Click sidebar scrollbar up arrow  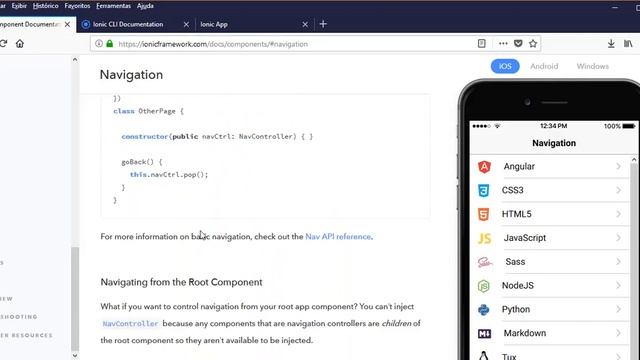click(x=75, y=60)
